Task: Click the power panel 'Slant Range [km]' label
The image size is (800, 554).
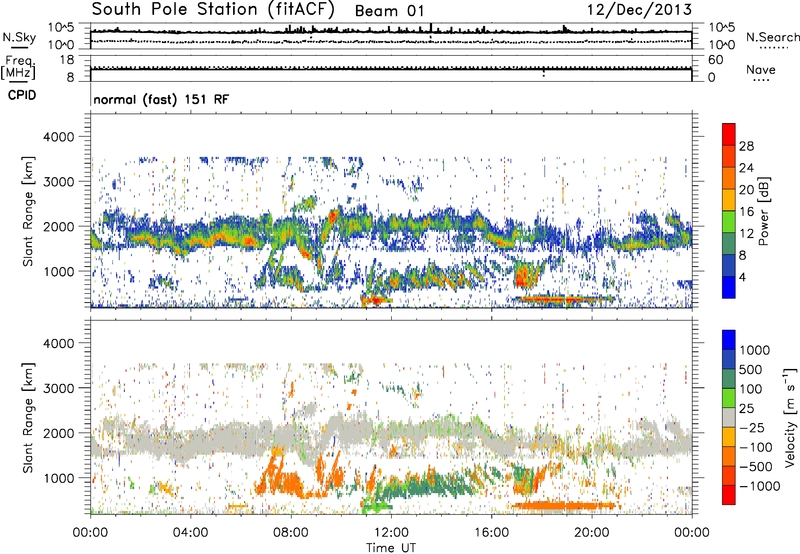Action: (28, 211)
